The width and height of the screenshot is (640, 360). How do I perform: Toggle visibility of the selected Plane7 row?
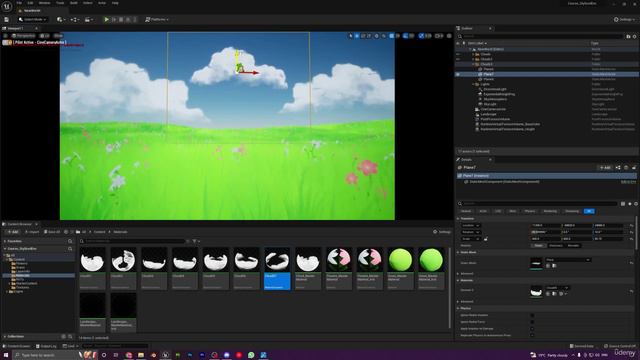(458, 74)
